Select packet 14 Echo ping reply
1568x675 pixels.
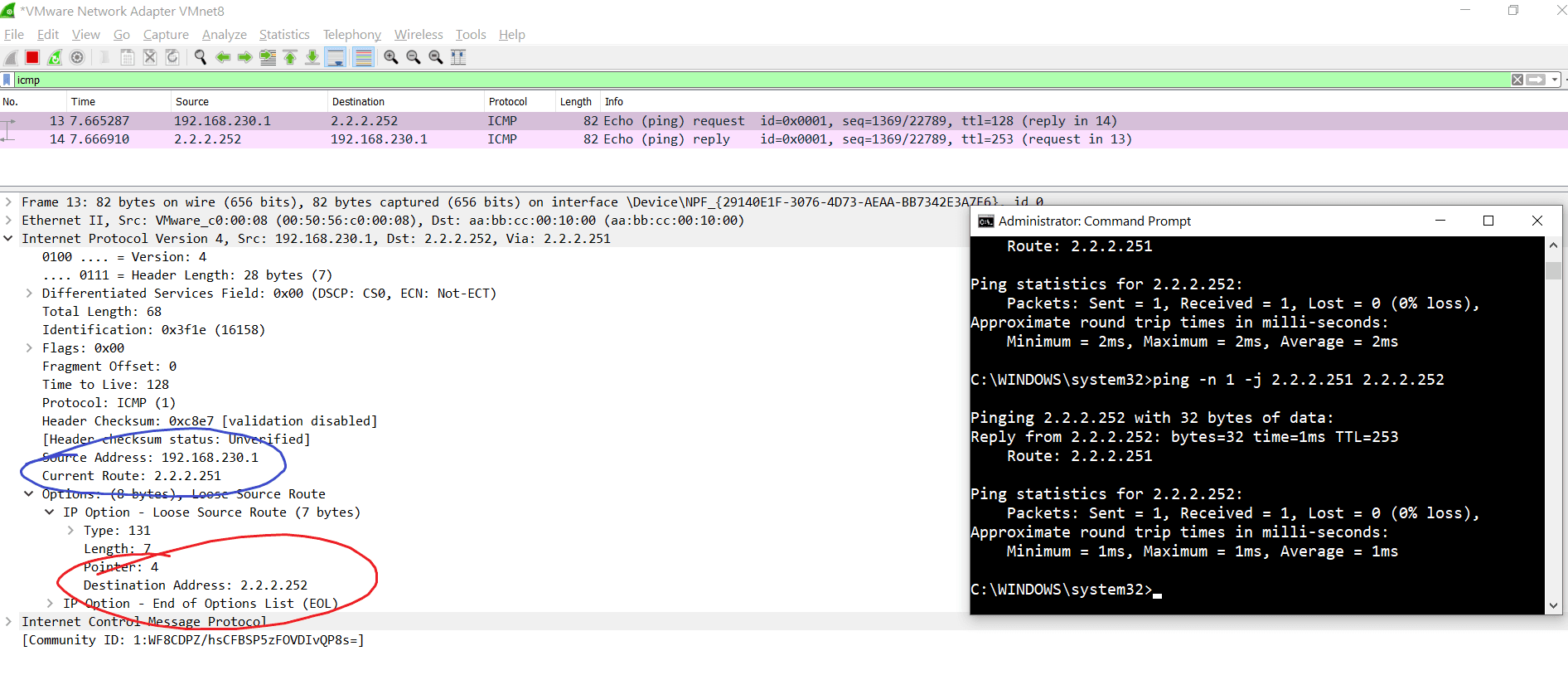[784, 139]
